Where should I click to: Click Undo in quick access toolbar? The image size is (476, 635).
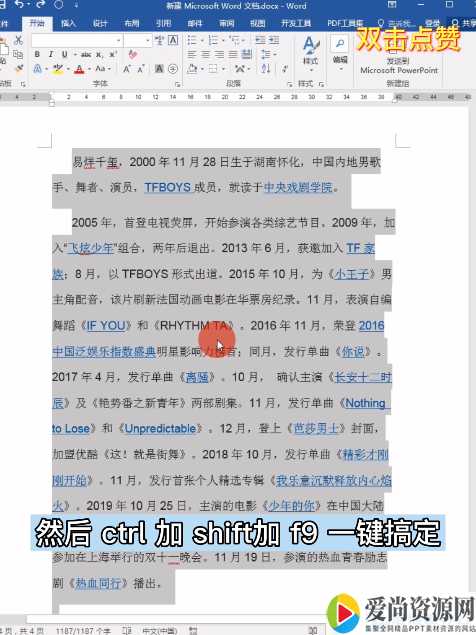[x=19, y=5]
